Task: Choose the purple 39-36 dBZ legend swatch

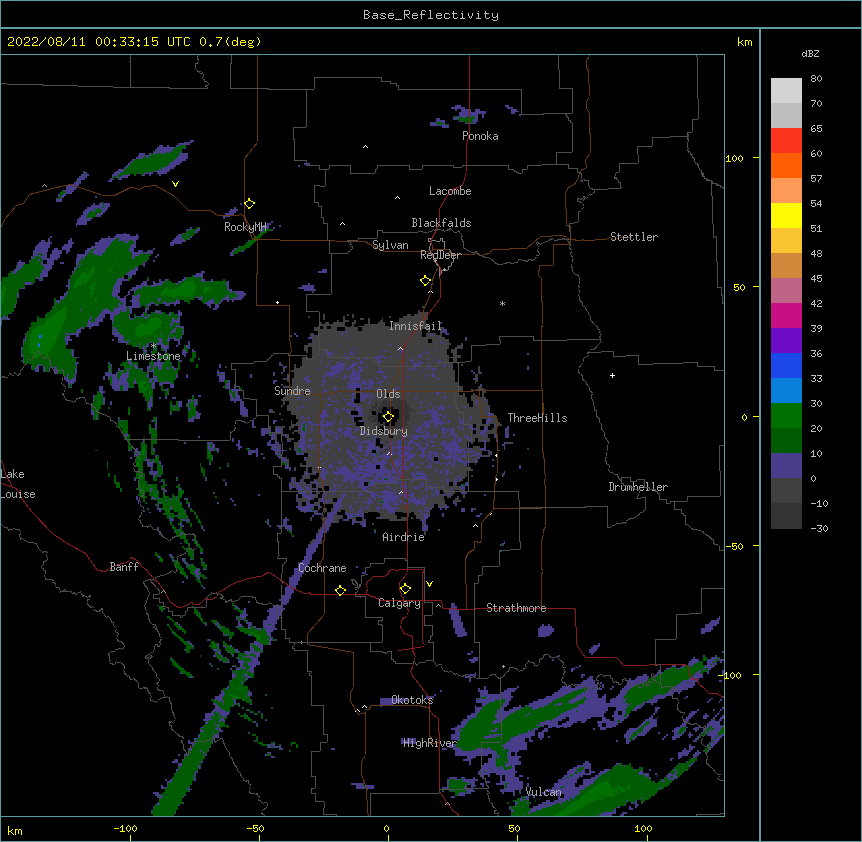Action: (786, 341)
